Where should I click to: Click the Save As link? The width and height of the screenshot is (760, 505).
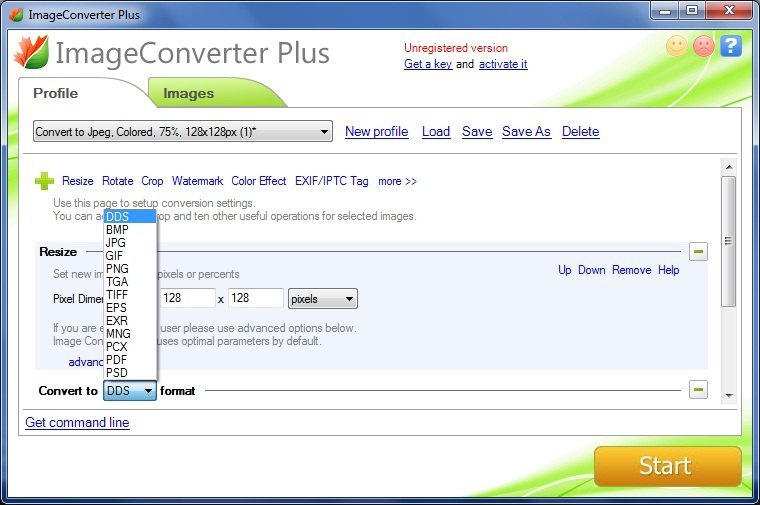click(526, 131)
